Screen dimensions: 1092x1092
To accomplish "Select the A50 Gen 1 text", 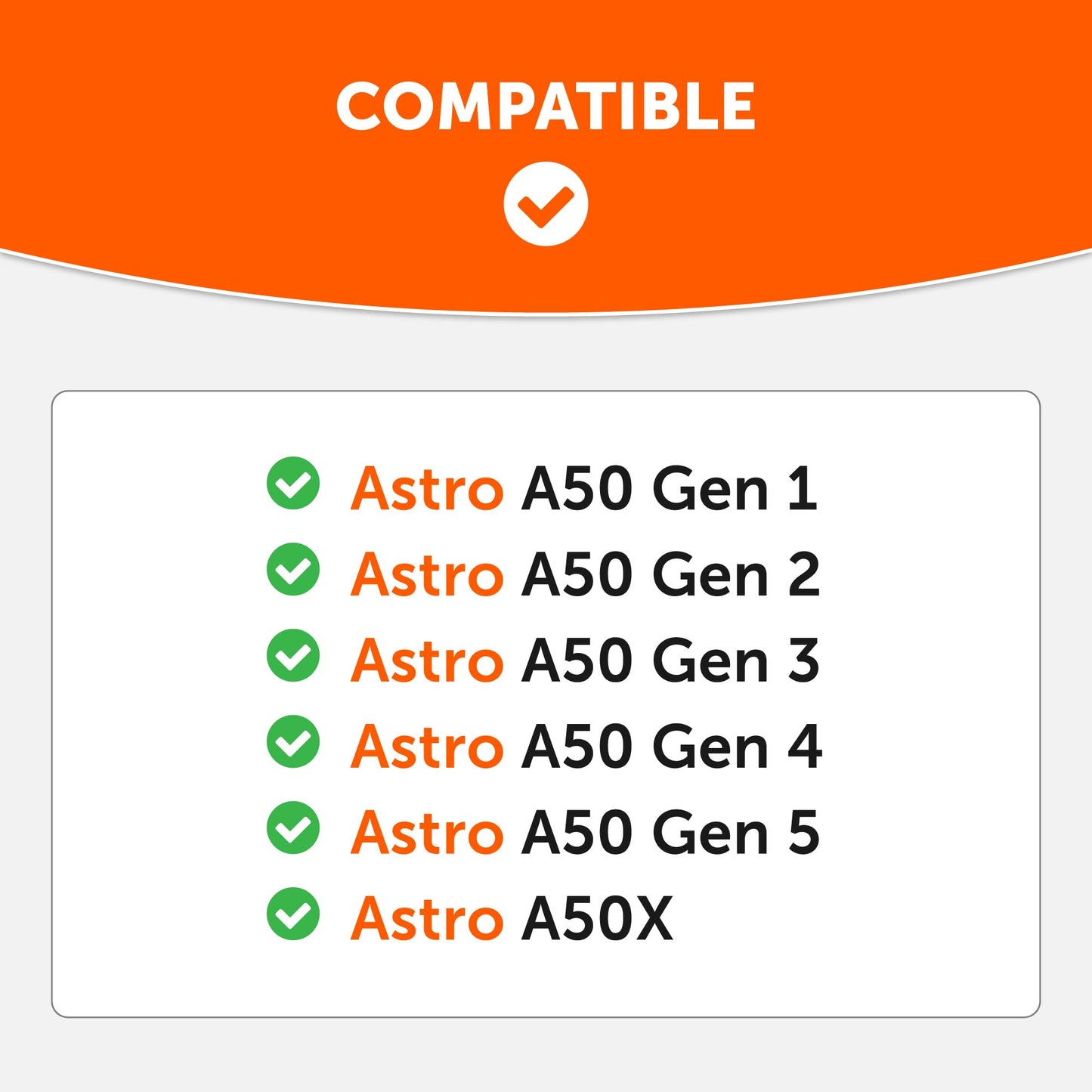I will coord(670,489).
